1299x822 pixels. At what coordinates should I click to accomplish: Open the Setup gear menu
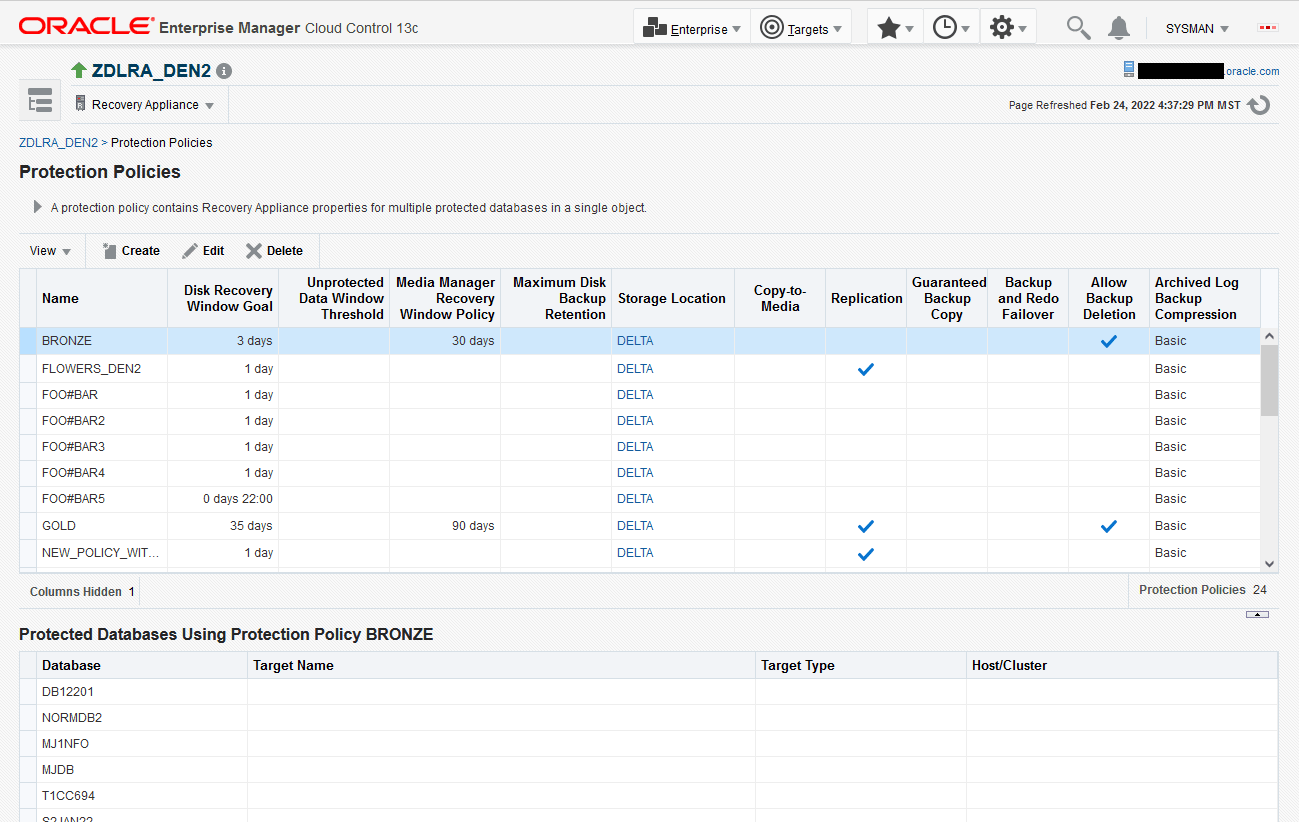click(x=1008, y=28)
